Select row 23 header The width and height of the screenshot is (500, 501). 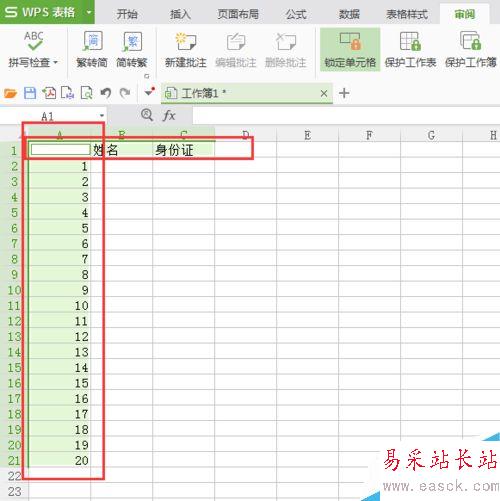click(x=14, y=492)
